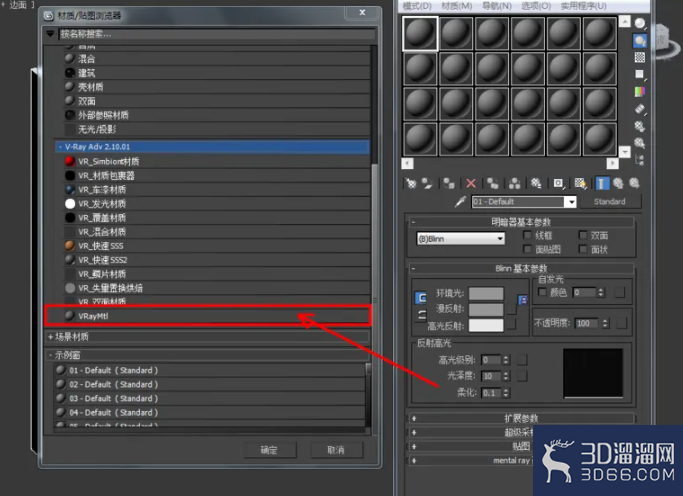Open the 材质(M) menu

pyautogui.click(x=456, y=6)
